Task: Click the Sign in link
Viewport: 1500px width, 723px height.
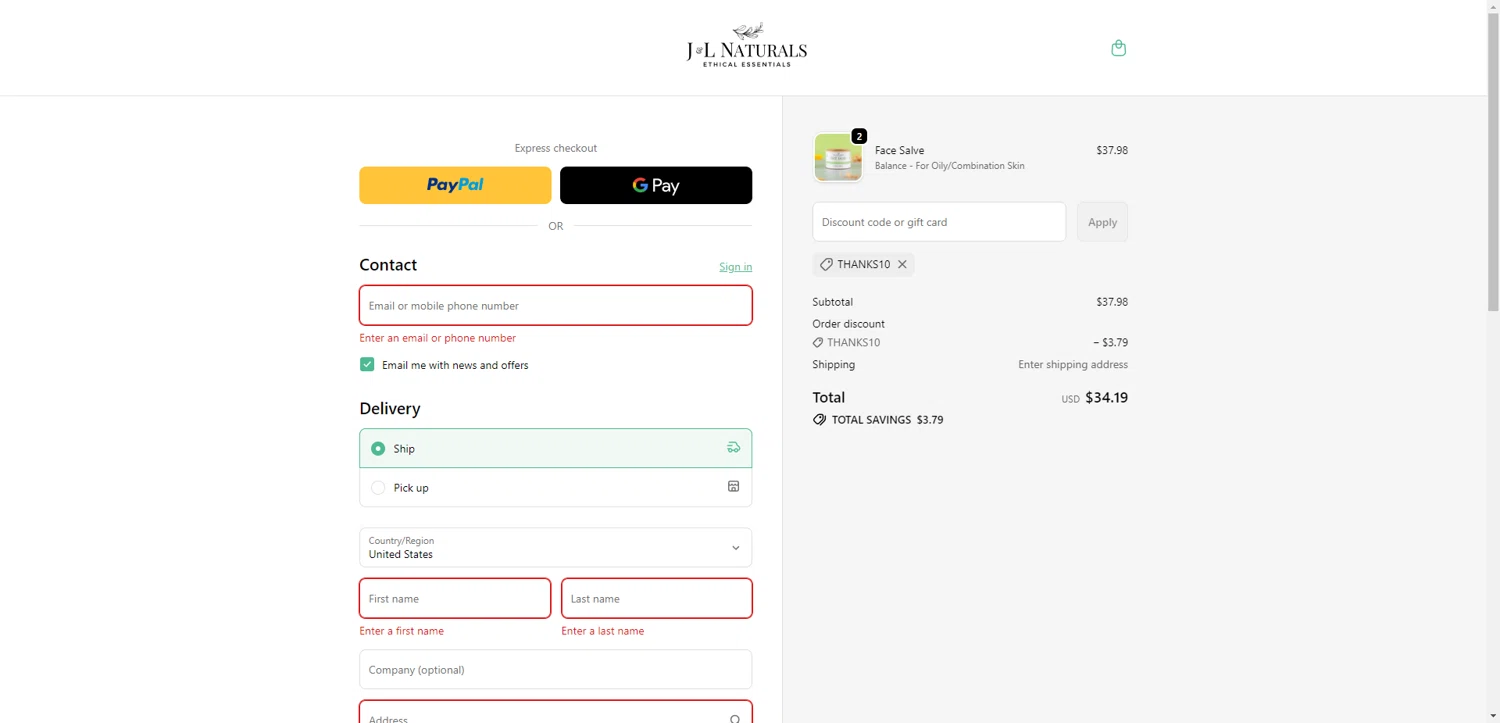Action: 735,267
